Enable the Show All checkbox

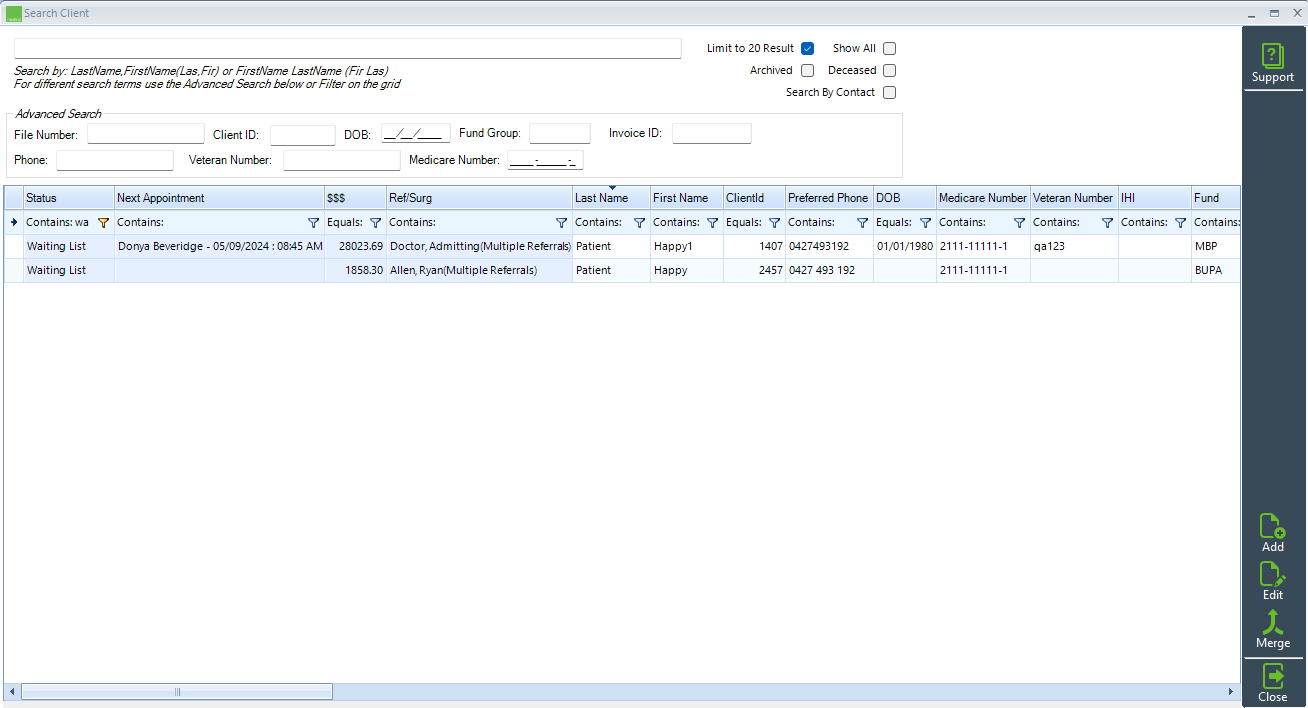point(889,49)
